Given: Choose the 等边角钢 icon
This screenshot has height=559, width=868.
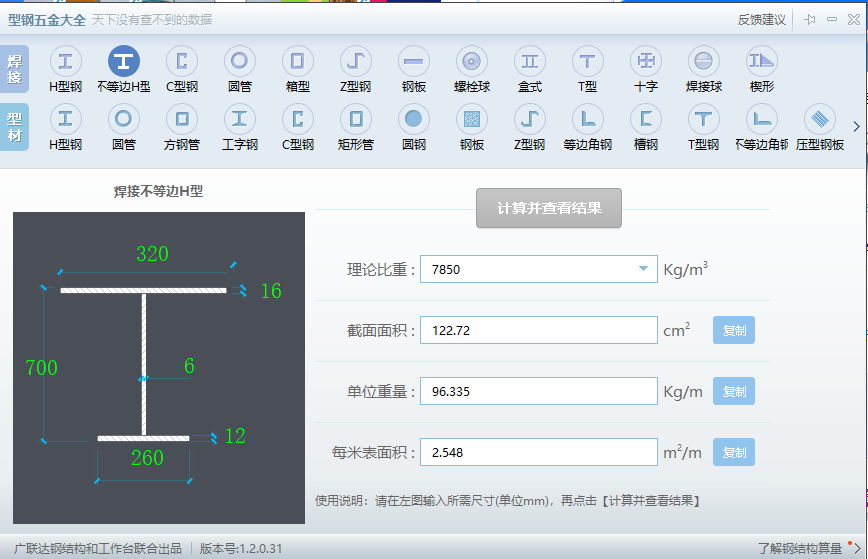Looking at the screenshot, I should 587,119.
